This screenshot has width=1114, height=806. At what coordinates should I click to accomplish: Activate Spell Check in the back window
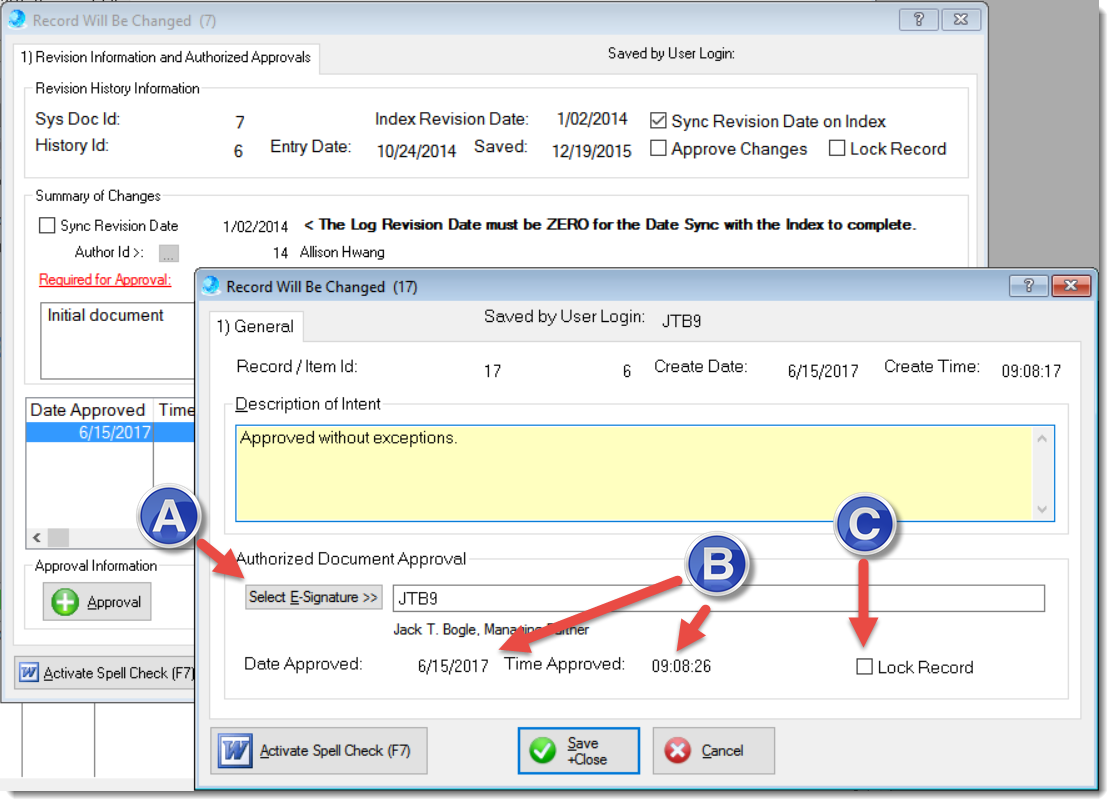click(x=106, y=673)
